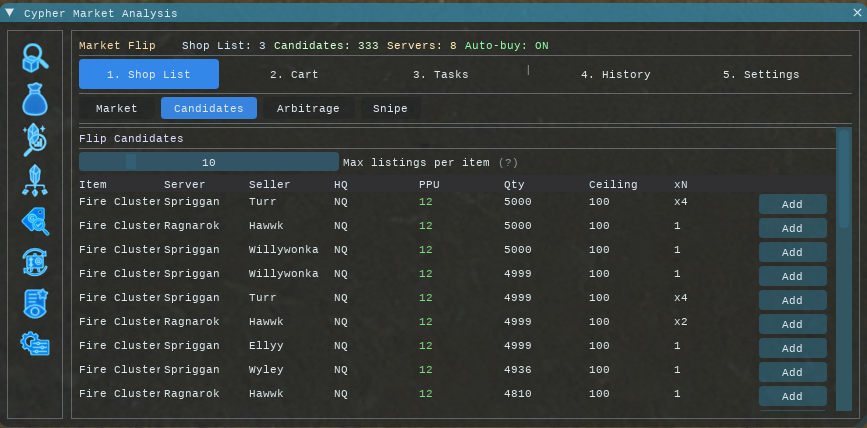Image resolution: width=867 pixels, height=428 pixels.
Task: Open the box search sidebar icon
Action: point(35,58)
